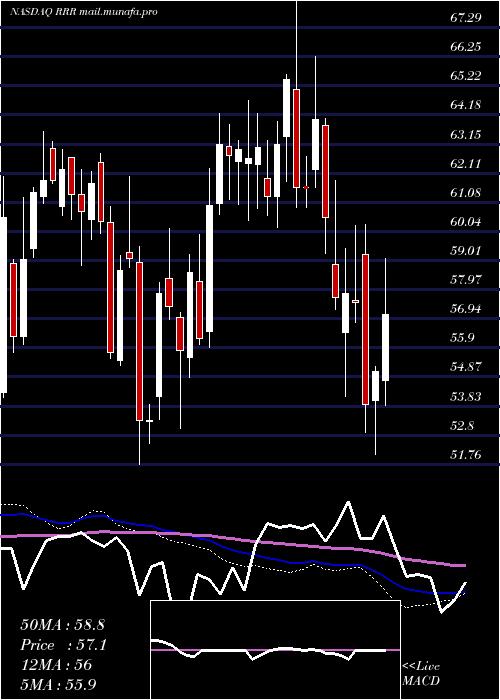
Task: Select the 61.08 price axis label
Action: coord(466,192)
